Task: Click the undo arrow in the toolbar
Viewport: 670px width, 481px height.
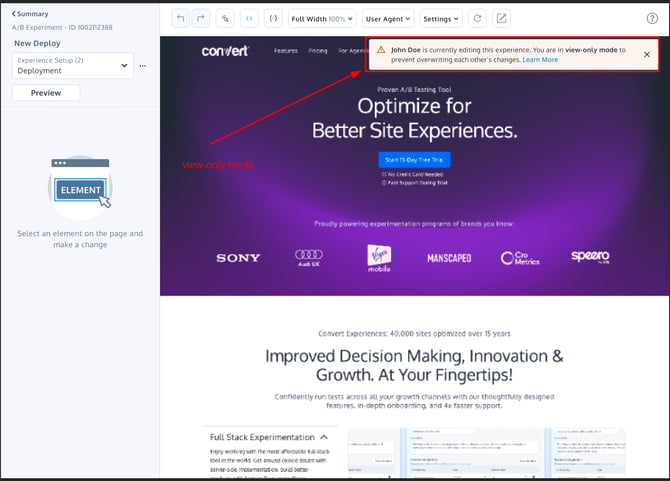Action: coord(180,18)
